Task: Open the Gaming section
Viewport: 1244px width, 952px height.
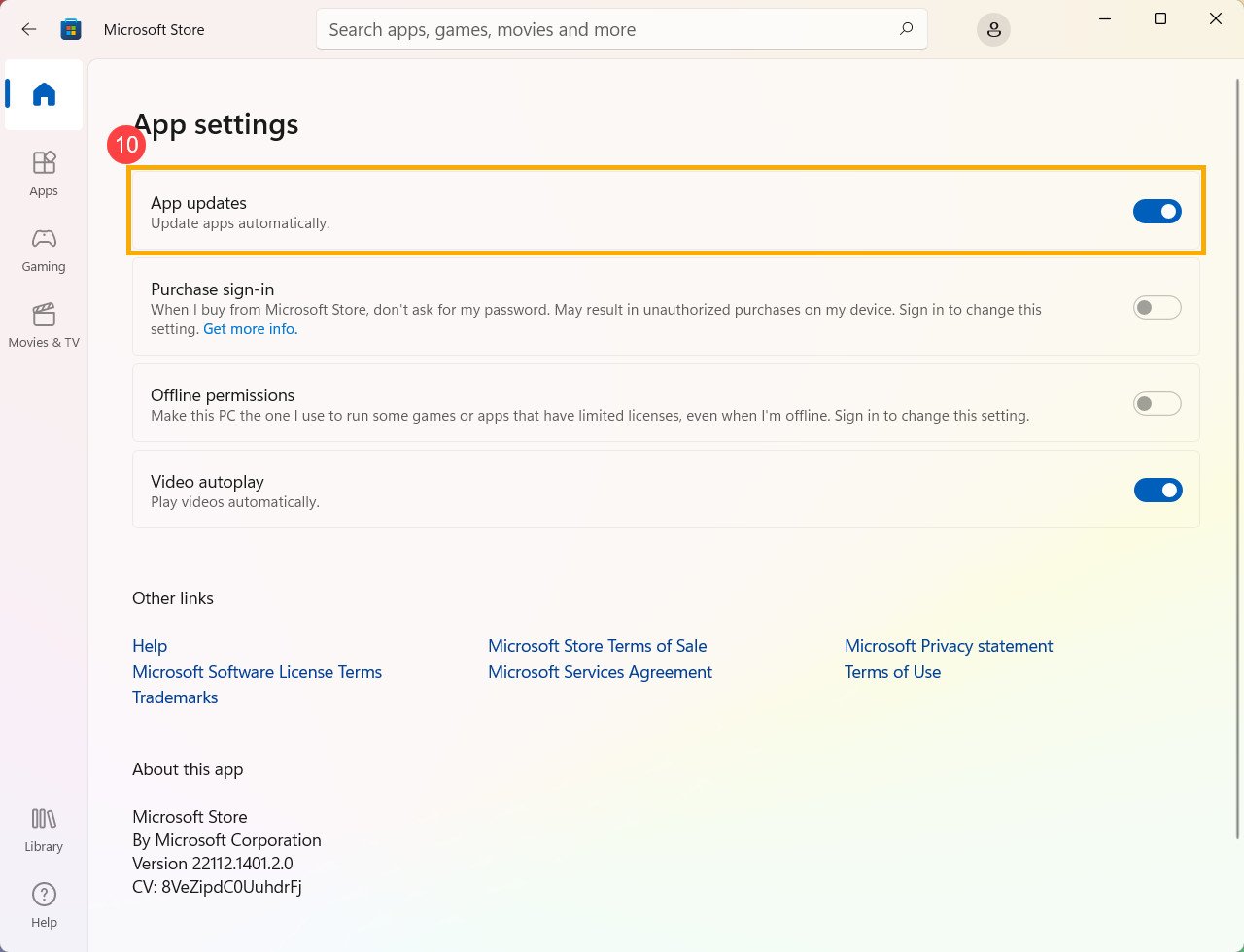Action: pyautogui.click(x=44, y=249)
